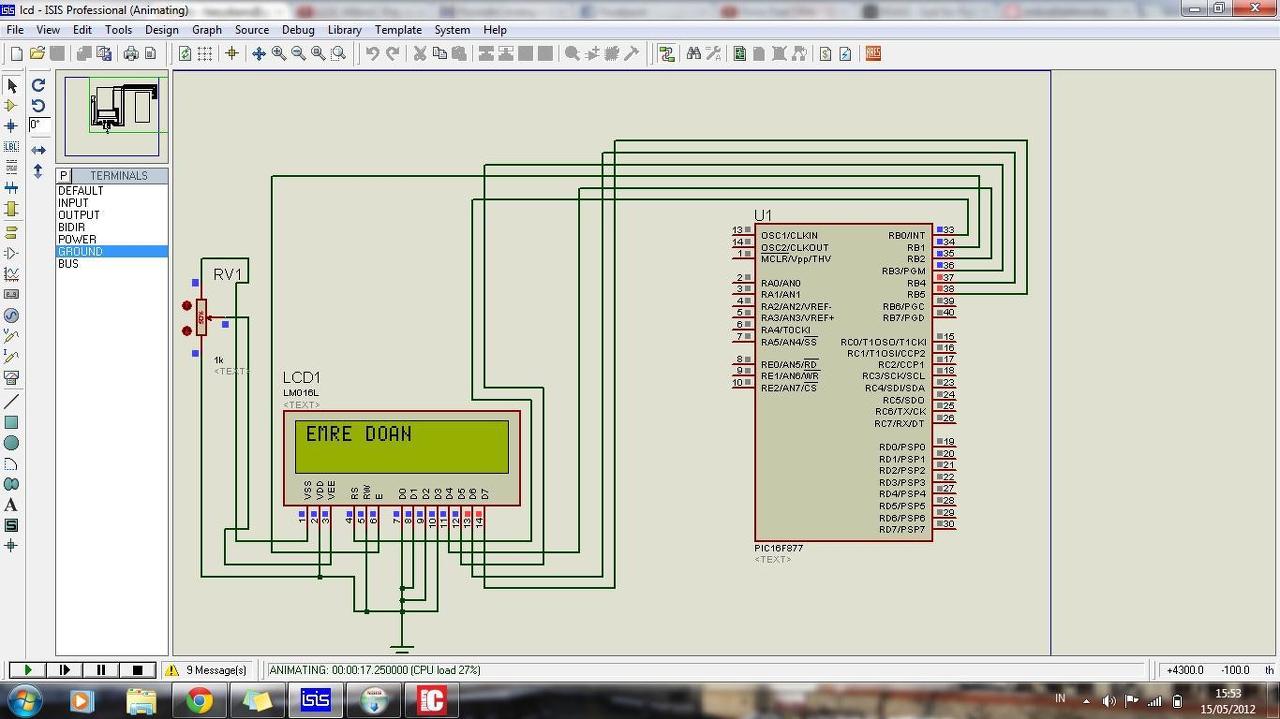Zoom to view the entire sheet

tap(318, 54)
